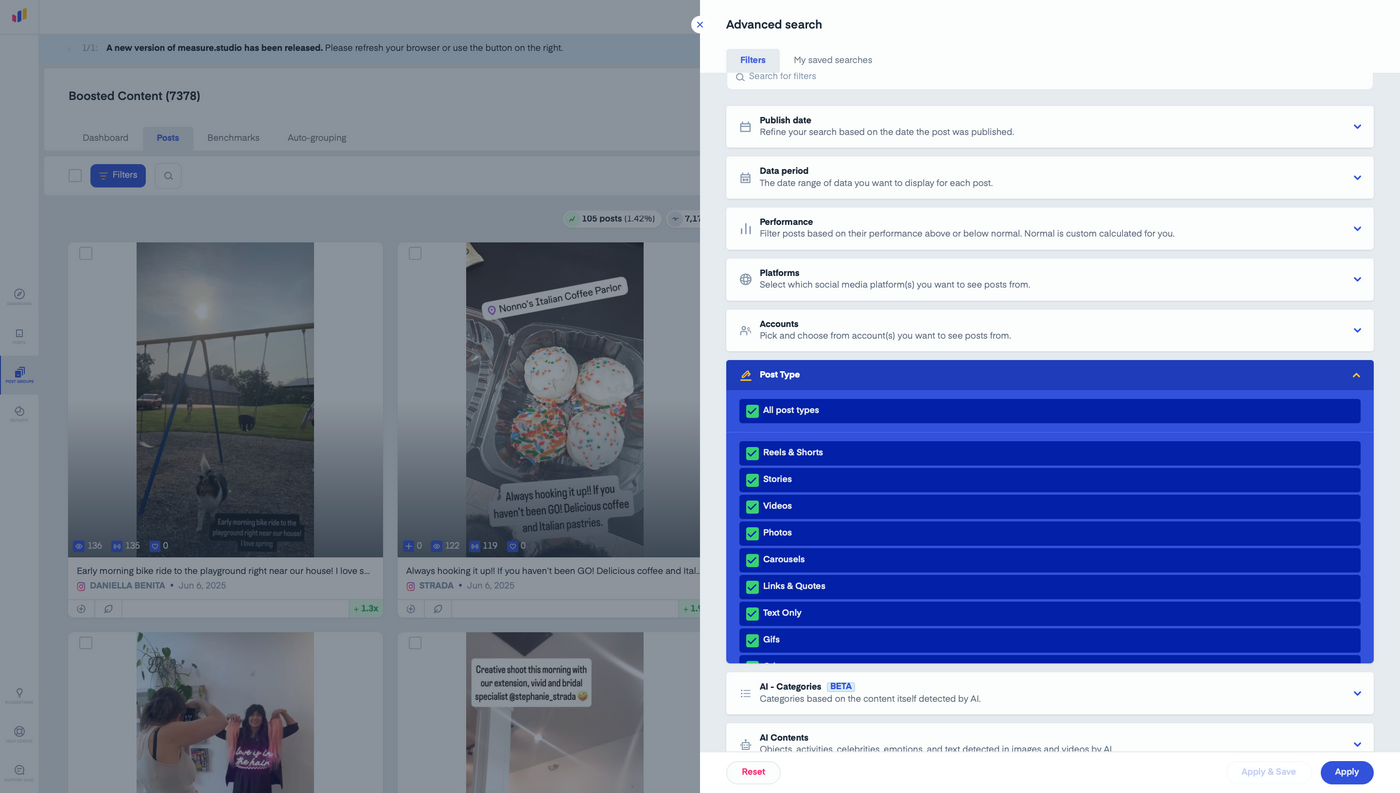Click the magnifier icon next to Filters button
The width and height of the screenshot is (1400, 793).
[168, 176]
